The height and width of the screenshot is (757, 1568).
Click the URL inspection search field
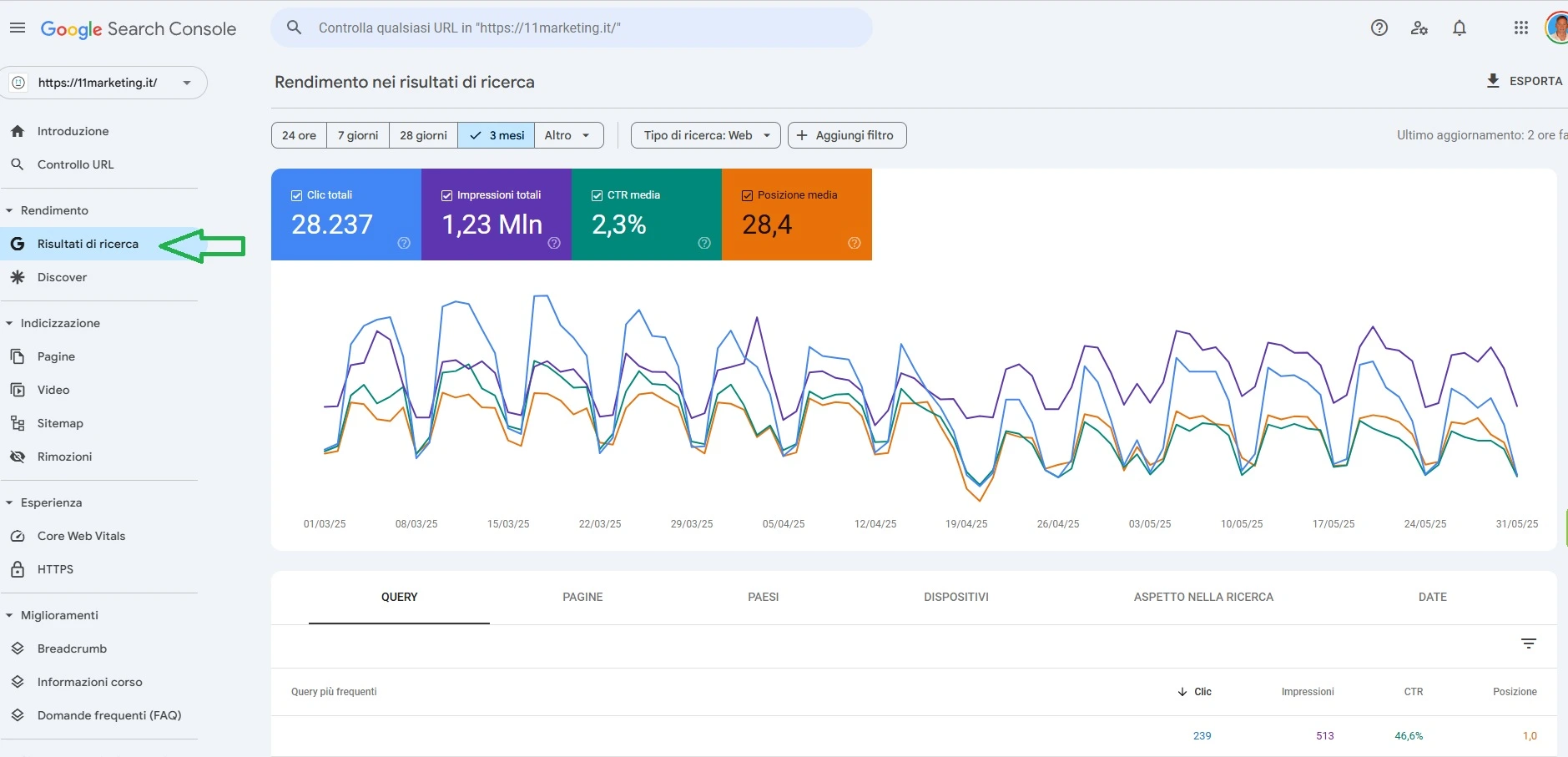point(571,28)
